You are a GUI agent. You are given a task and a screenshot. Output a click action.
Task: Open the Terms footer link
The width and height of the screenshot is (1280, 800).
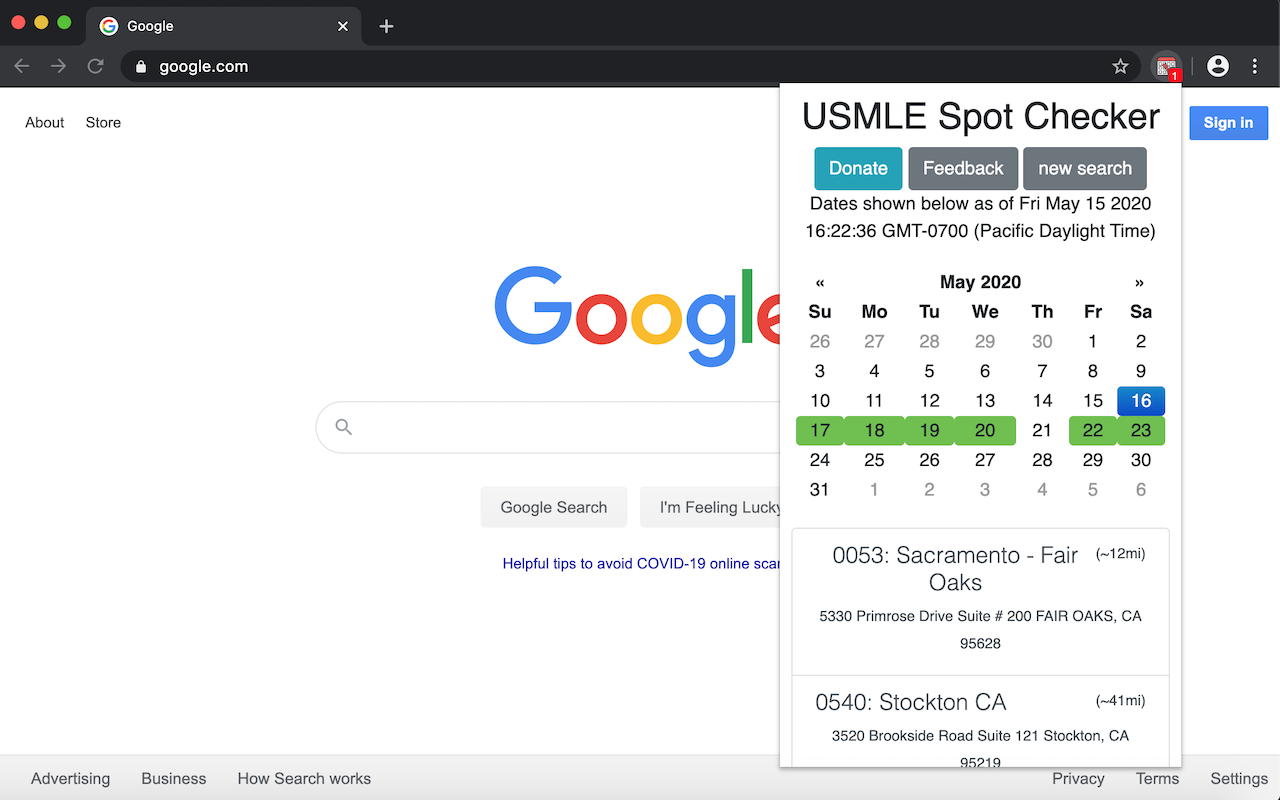pos(1157,778)
